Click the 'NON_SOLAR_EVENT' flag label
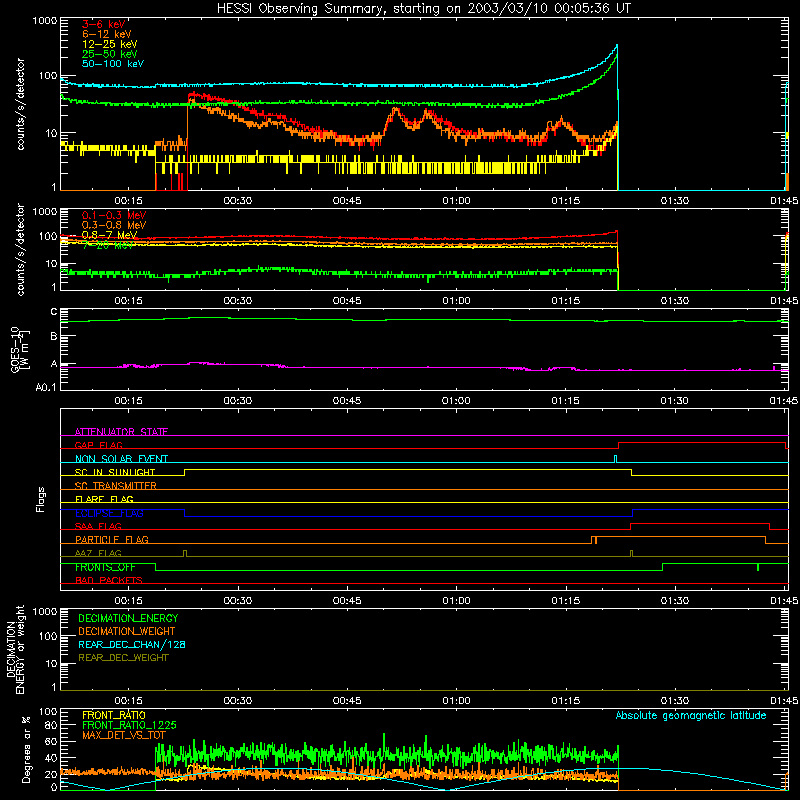This screenshot has width=800, height=800. (121, 459)
